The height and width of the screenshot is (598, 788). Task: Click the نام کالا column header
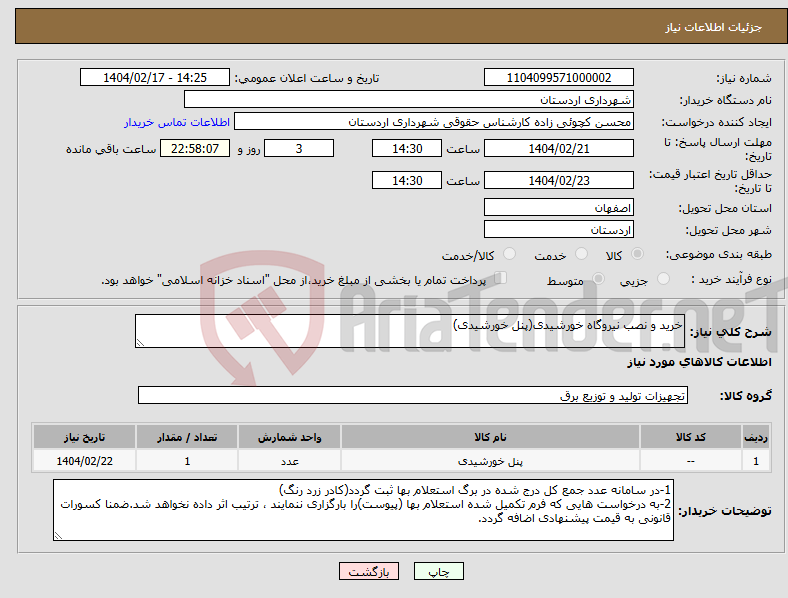point(490,437)
